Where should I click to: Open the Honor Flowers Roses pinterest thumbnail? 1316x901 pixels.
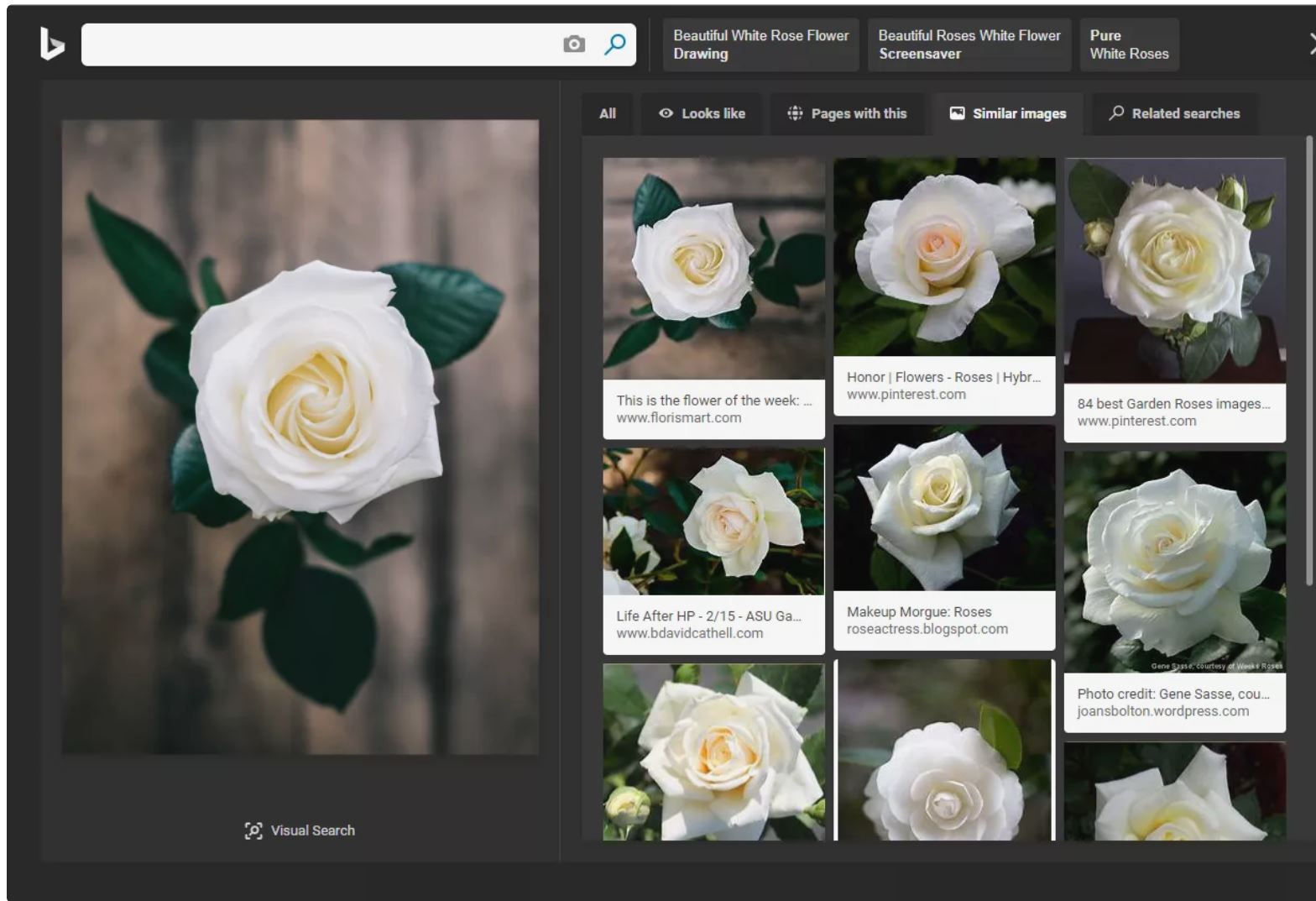pos(944,257)
